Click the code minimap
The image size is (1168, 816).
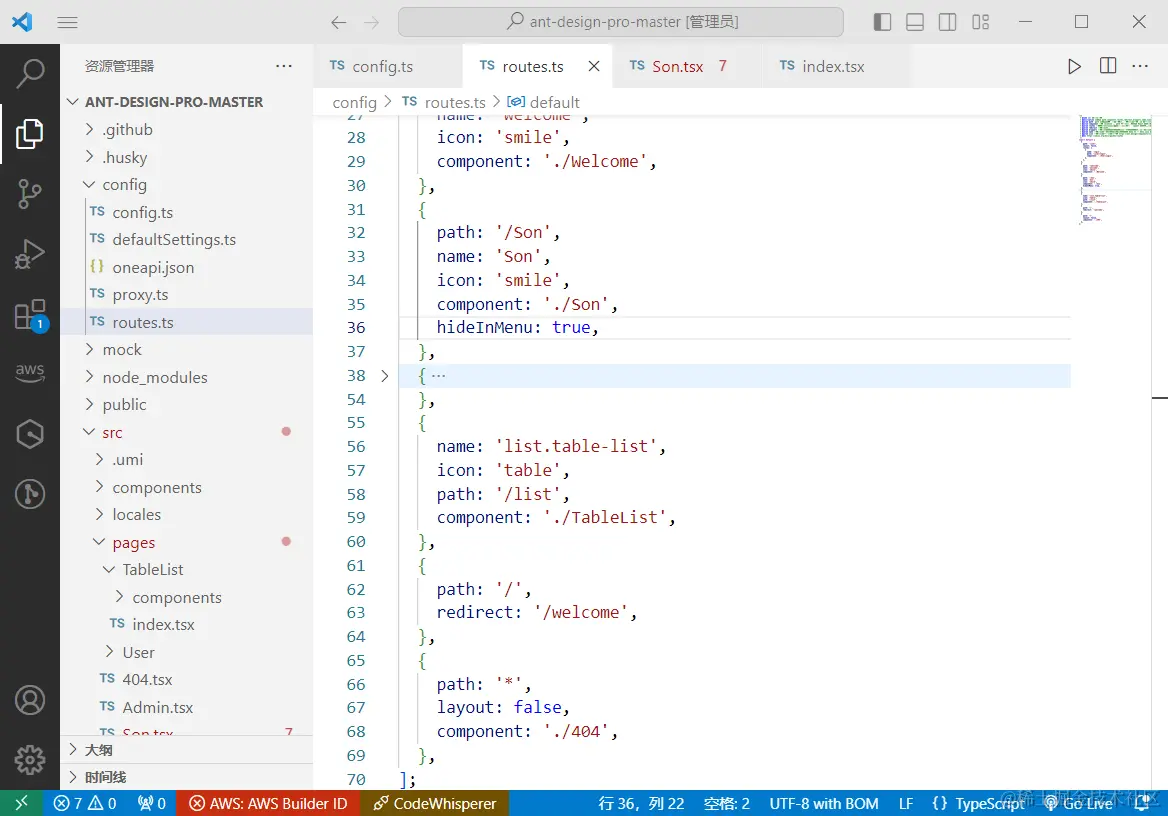point(1115,170)
